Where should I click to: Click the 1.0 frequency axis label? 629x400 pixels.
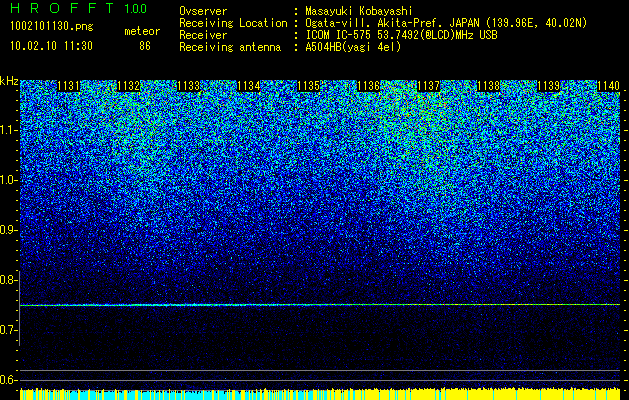pos(8,180)
